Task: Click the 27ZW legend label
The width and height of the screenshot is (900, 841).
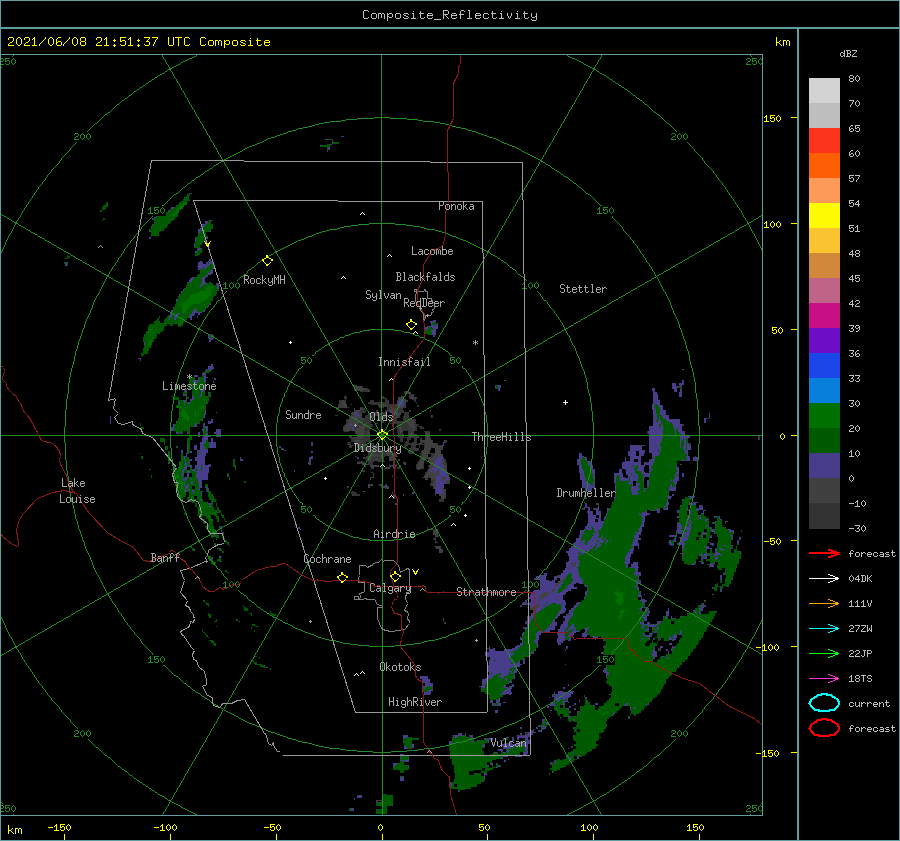Action: [x=860, y=629]
